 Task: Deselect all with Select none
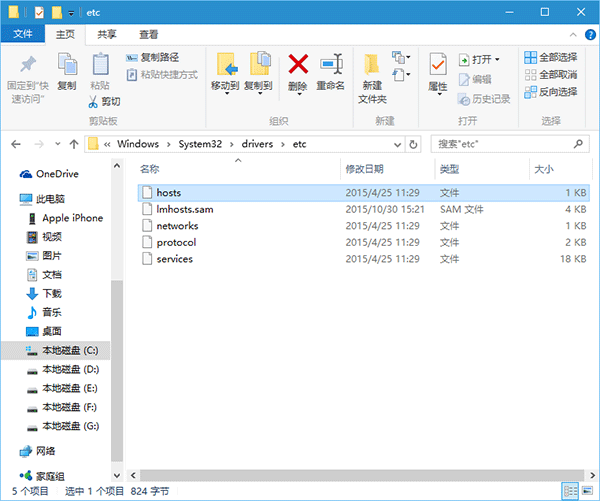coord(551,74)
